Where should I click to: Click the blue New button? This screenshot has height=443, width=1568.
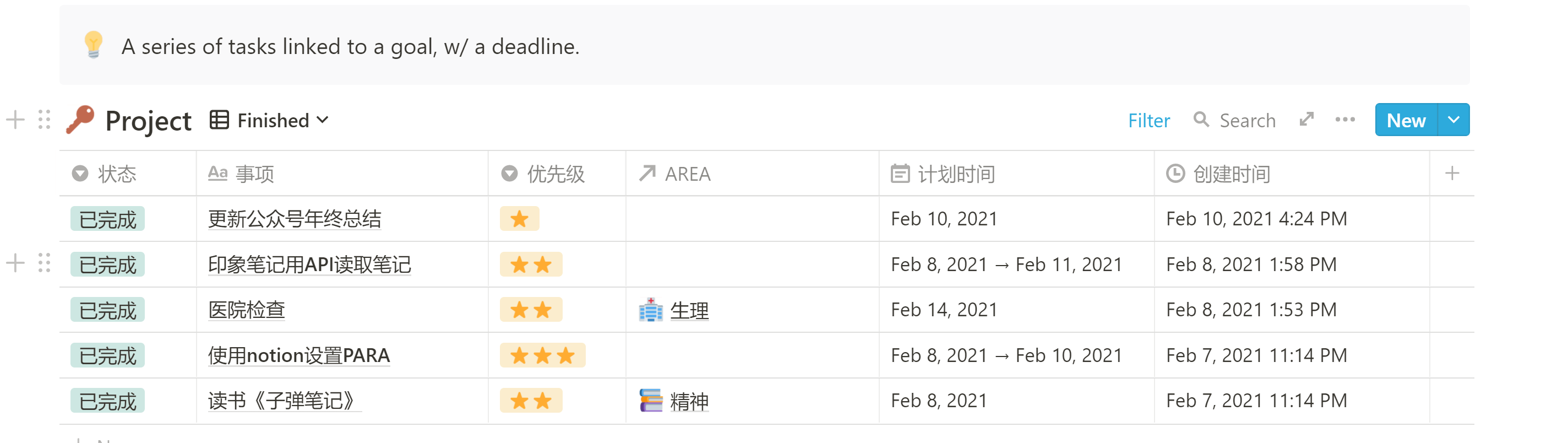[x=1406, y=120]
